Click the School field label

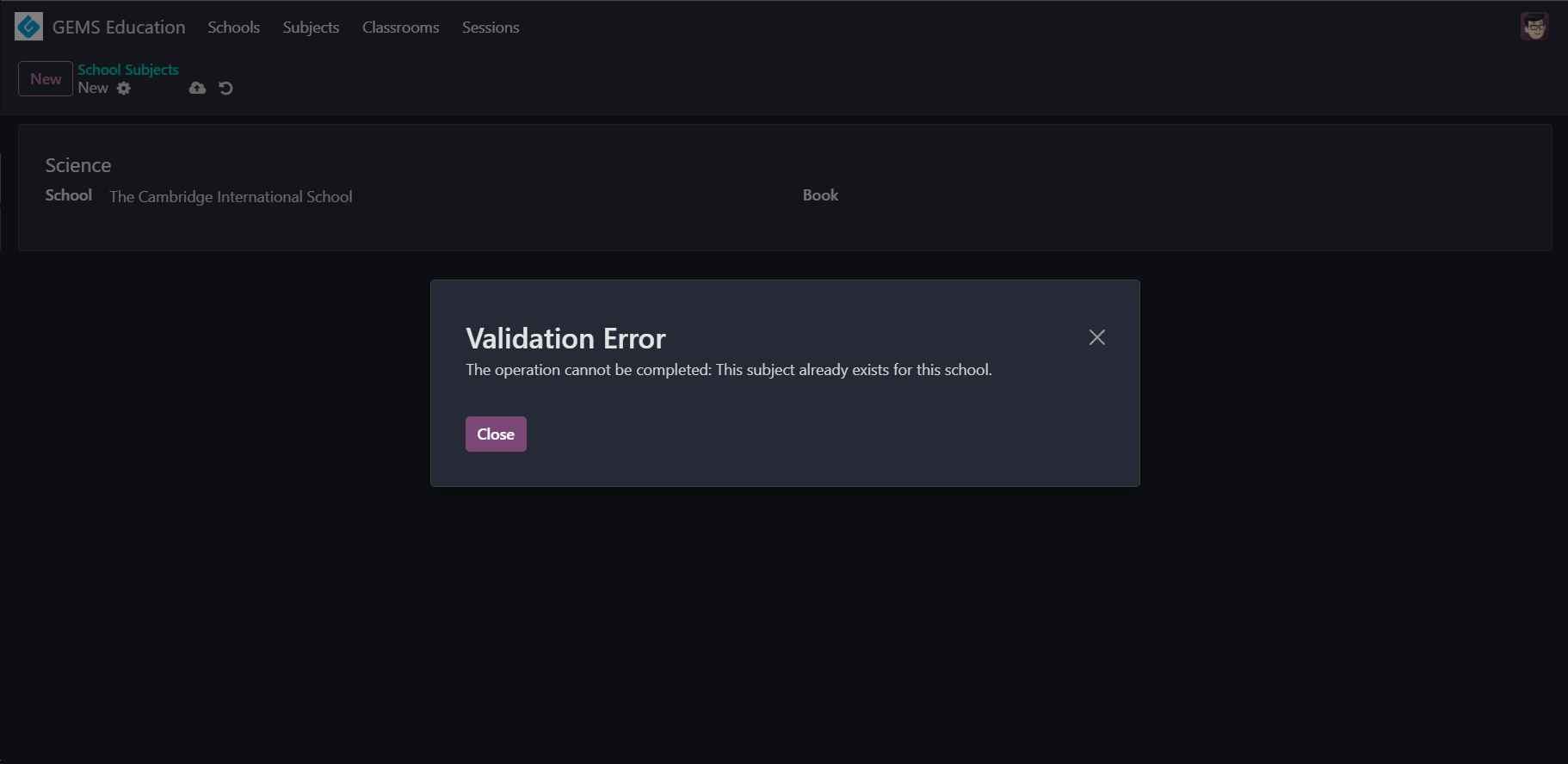coord(69,195)
